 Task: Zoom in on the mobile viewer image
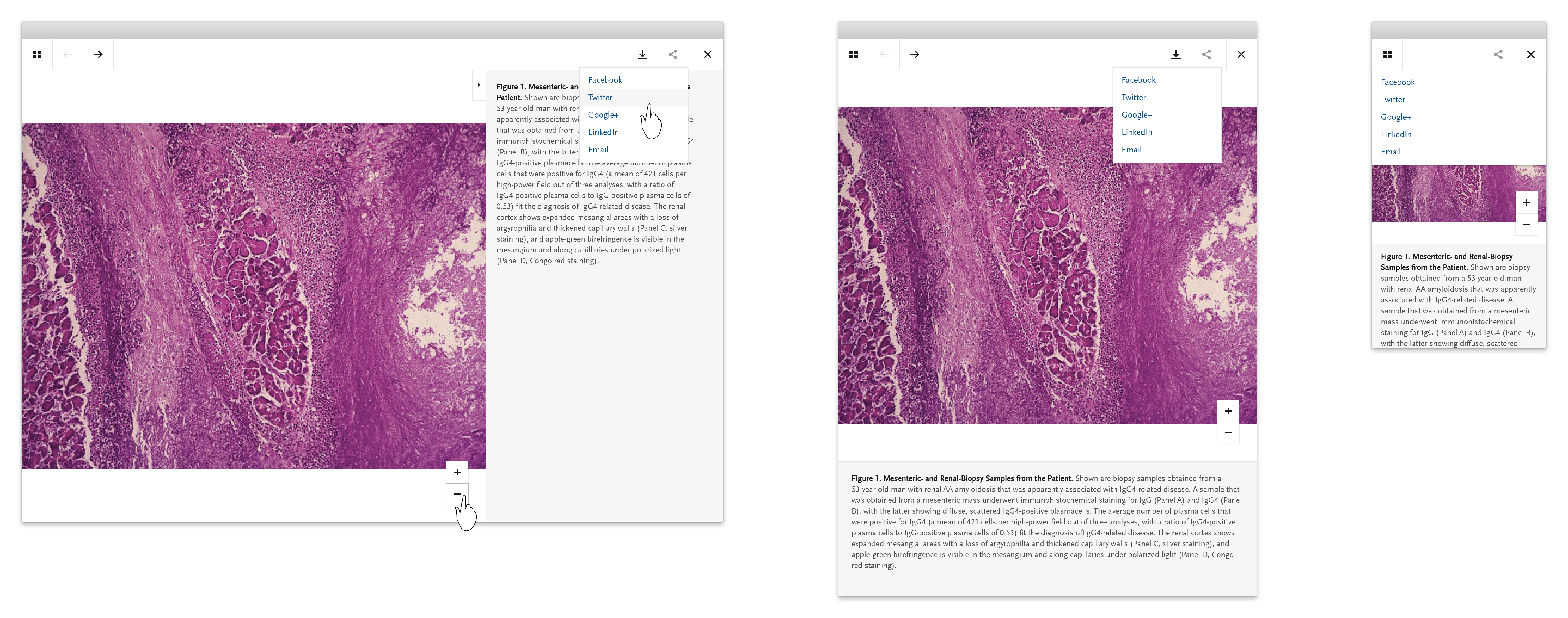click(1526, 203)
